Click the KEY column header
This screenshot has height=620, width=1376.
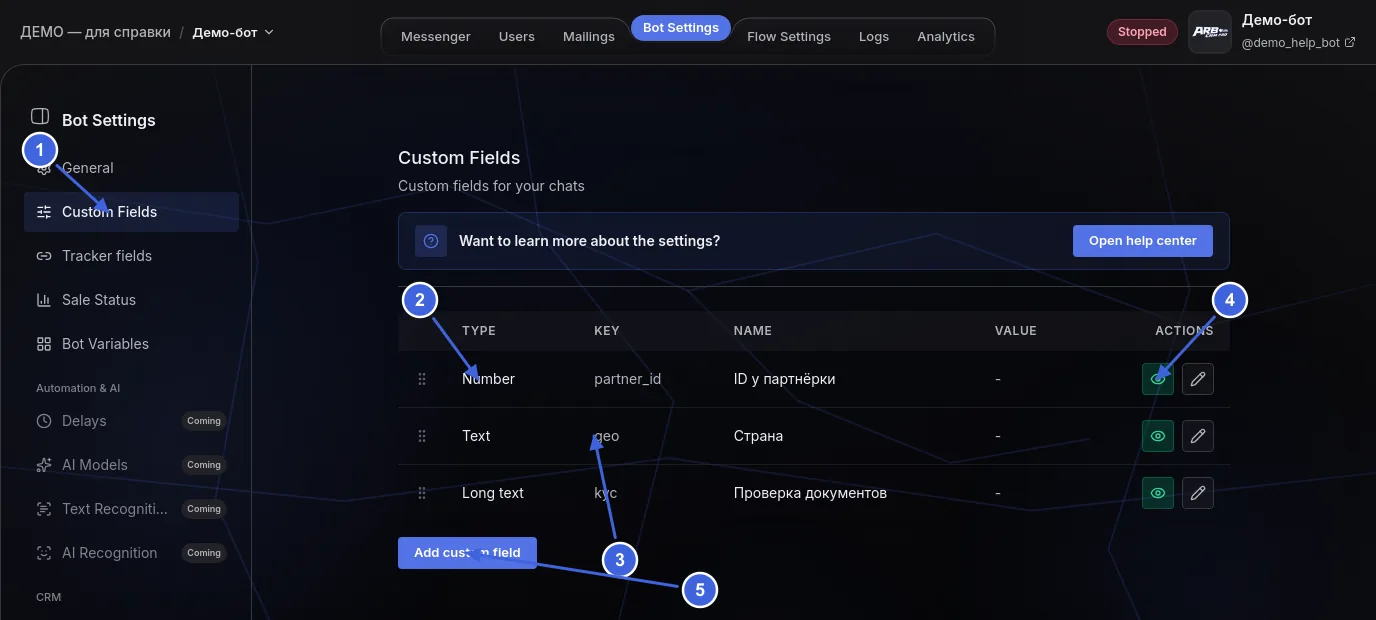point(607,331)
